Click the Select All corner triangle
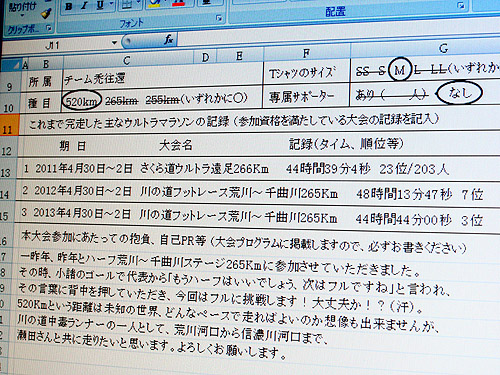 (x=16, y=66)
